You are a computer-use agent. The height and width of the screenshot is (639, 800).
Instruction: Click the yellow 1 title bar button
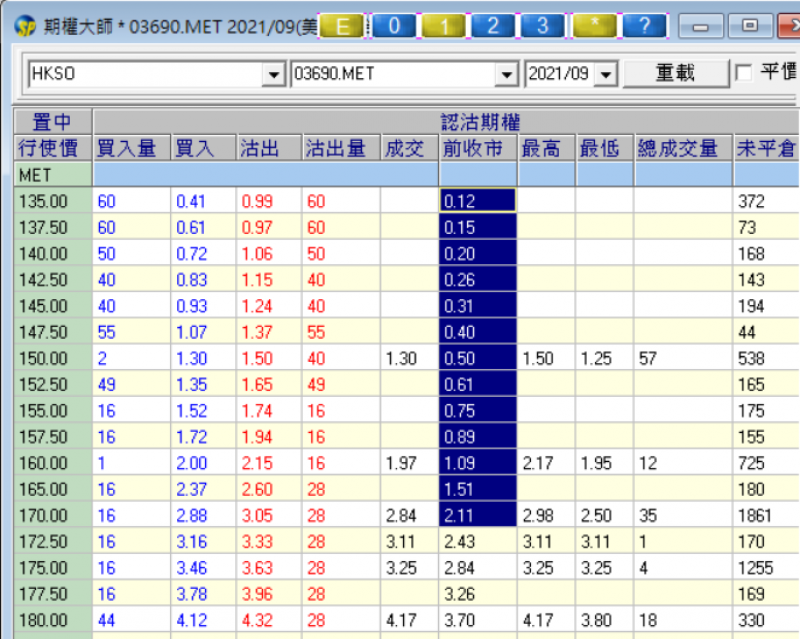tap(443, 26)
